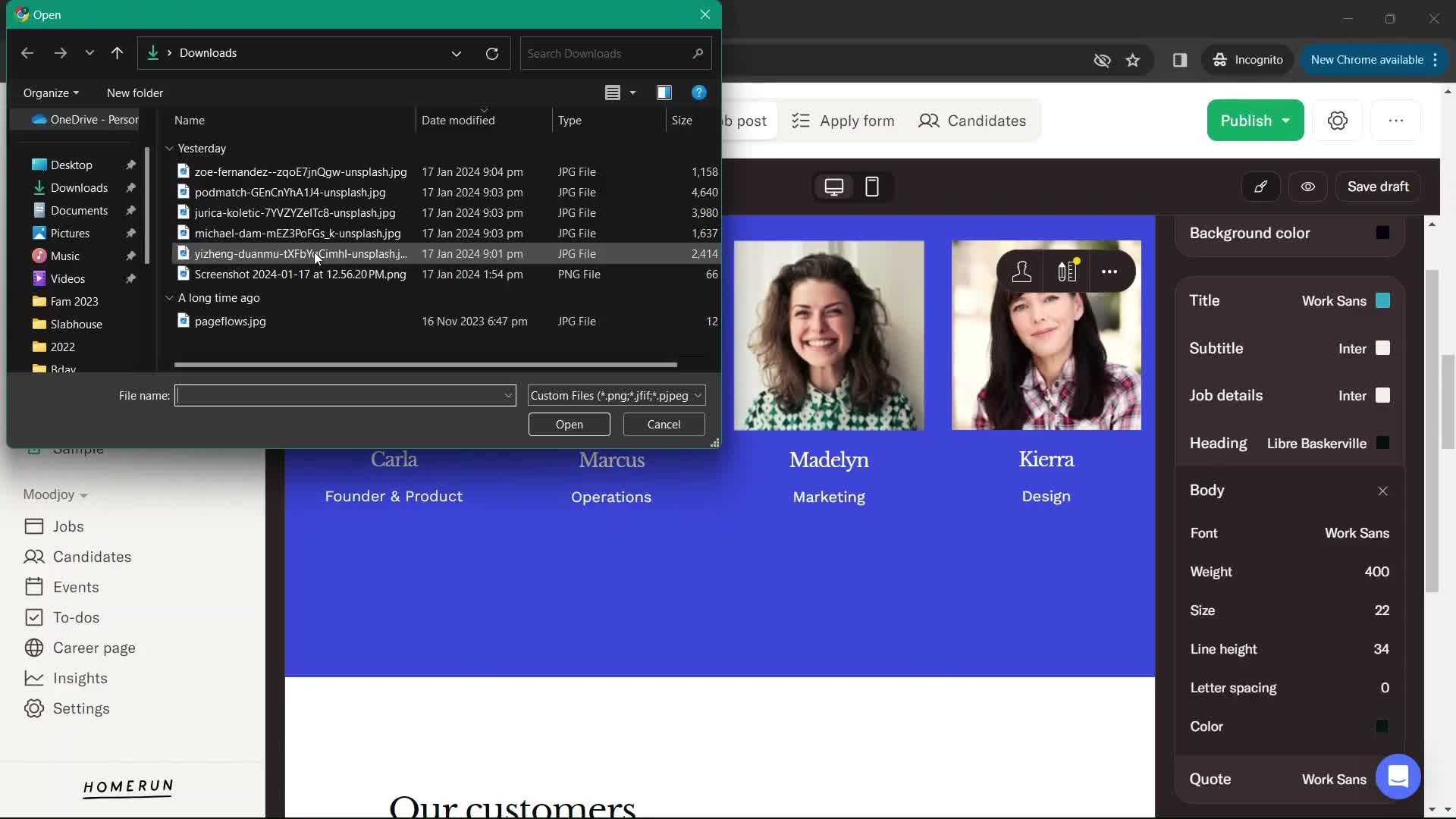Toggle the Subtitle font color swatch

(1383, 348)
